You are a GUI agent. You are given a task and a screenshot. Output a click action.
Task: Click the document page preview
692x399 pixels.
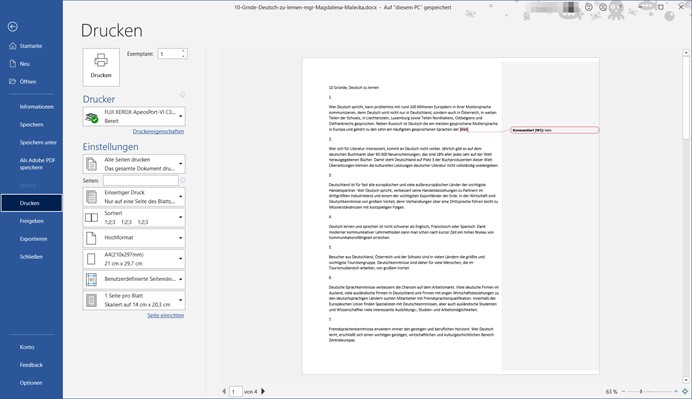click(451, 216)
